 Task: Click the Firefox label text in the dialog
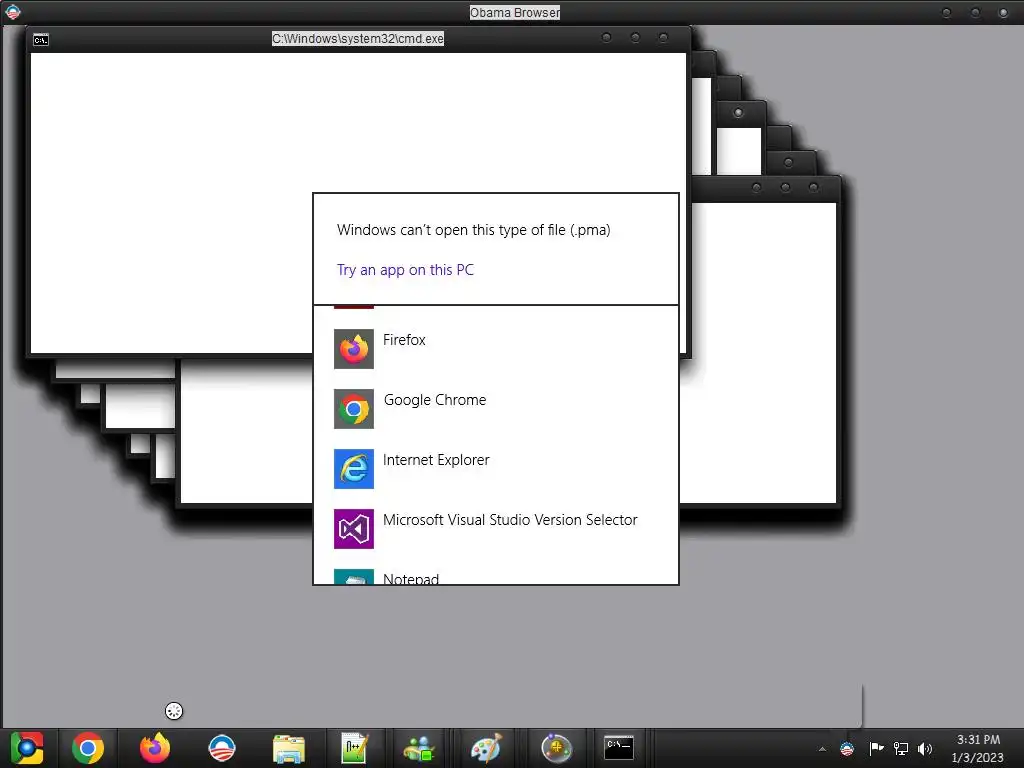(404, 340)
